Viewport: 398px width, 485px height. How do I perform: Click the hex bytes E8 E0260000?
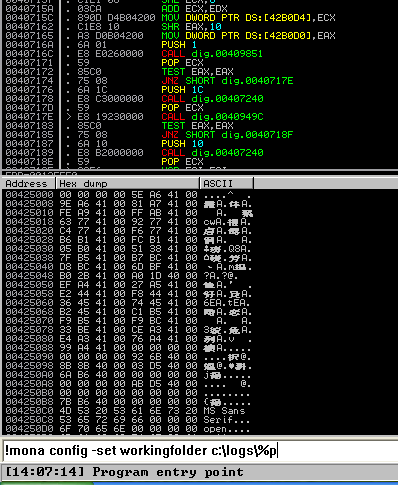click(110, 53)
